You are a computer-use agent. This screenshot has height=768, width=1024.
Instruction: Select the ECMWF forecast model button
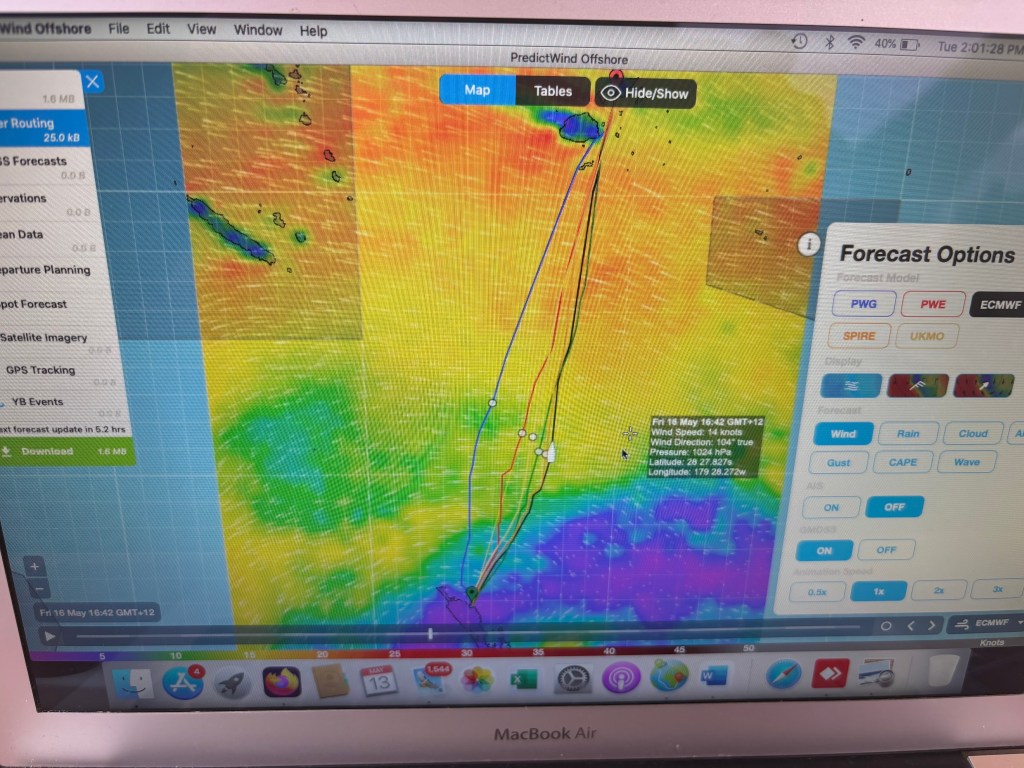pyautogui.click(x=998, y=304)
